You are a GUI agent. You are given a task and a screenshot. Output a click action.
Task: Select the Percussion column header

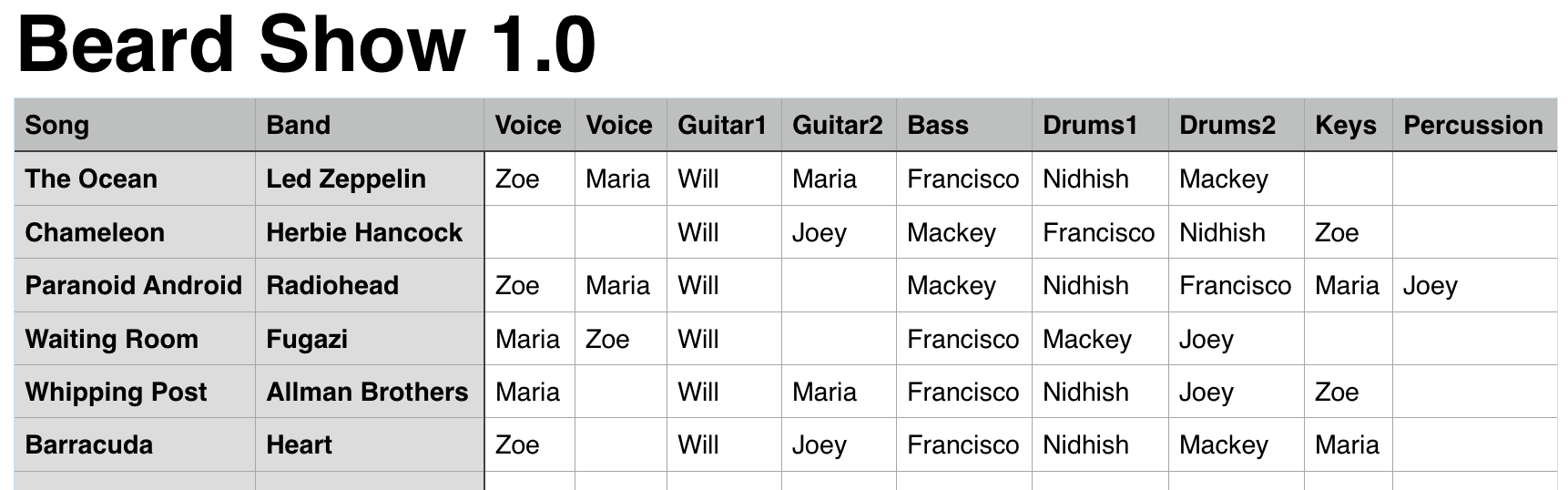click(1474, 125)
